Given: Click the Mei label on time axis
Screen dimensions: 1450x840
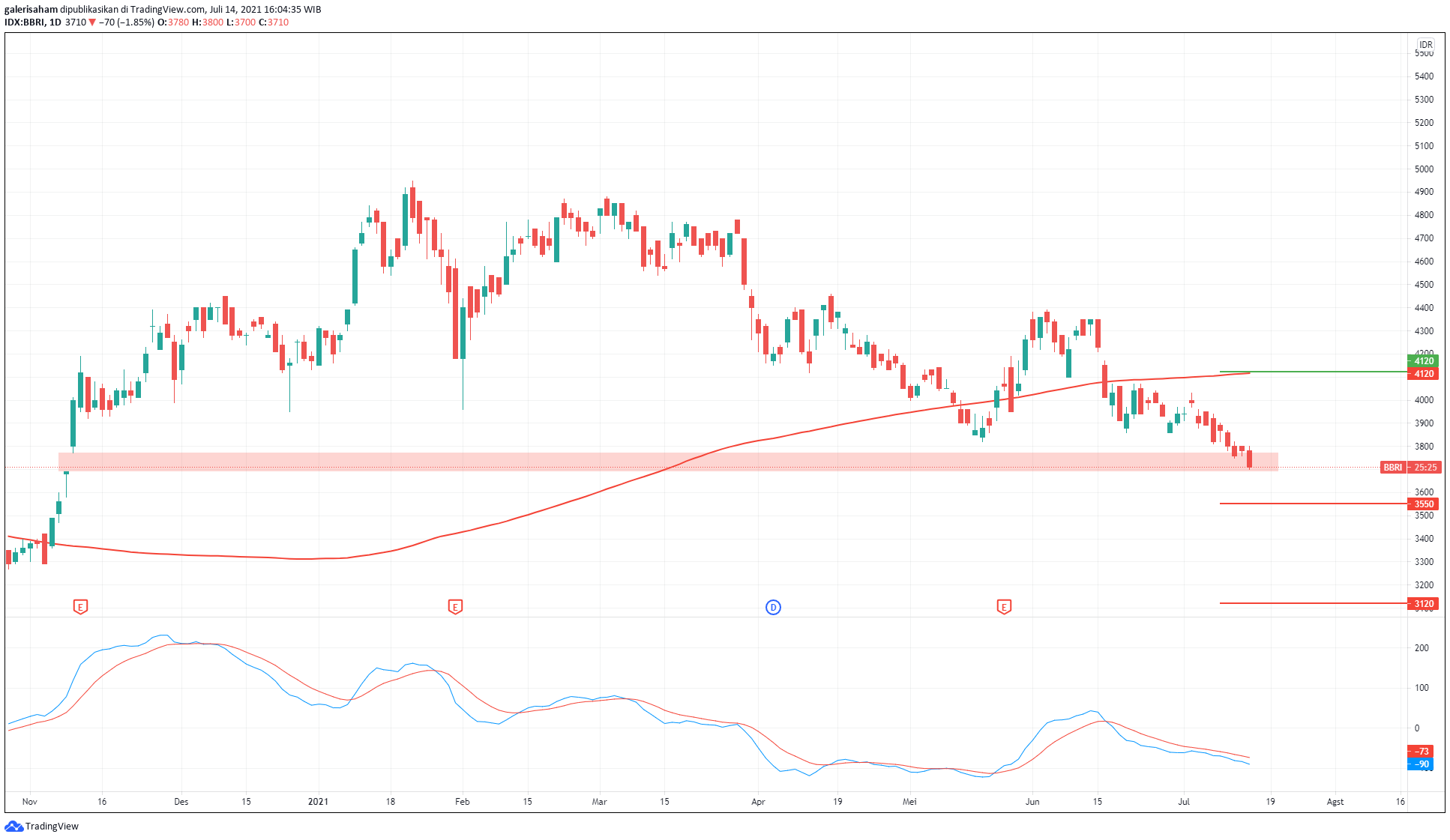Looking at the screenshot, I should pyautogui.click(x=909, y=801).
